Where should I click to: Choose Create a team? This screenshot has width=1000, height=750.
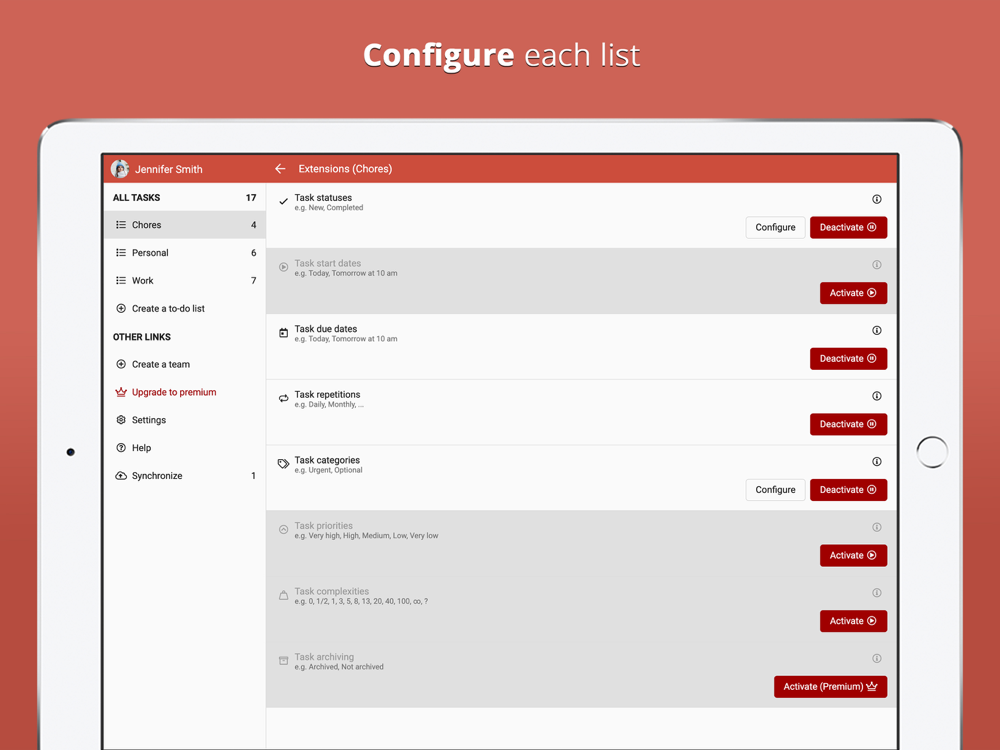(184, 364)
